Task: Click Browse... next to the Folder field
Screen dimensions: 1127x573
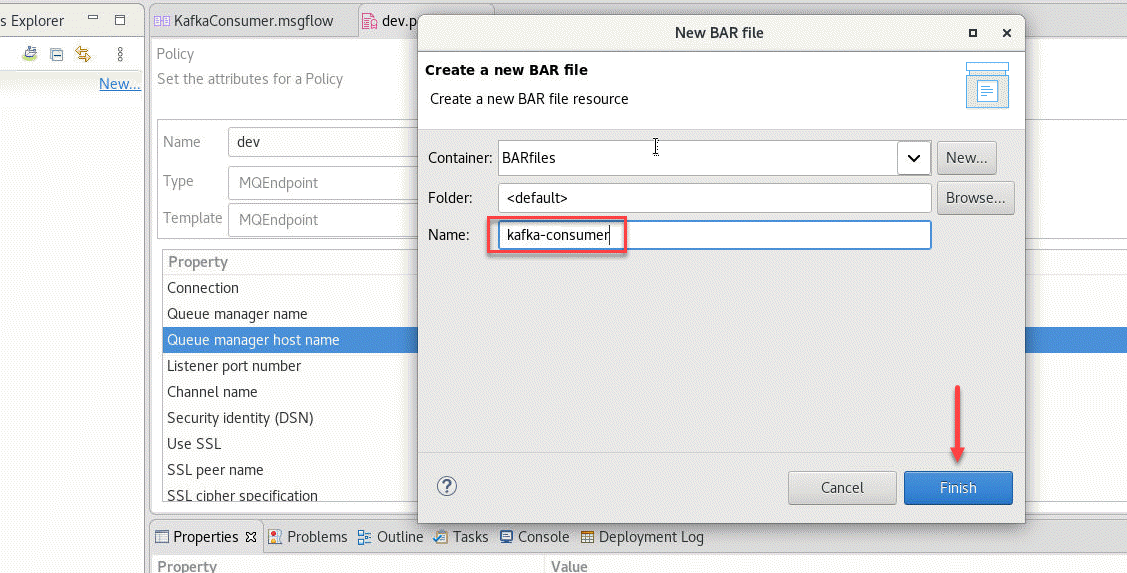Action: tap(975, 198)
